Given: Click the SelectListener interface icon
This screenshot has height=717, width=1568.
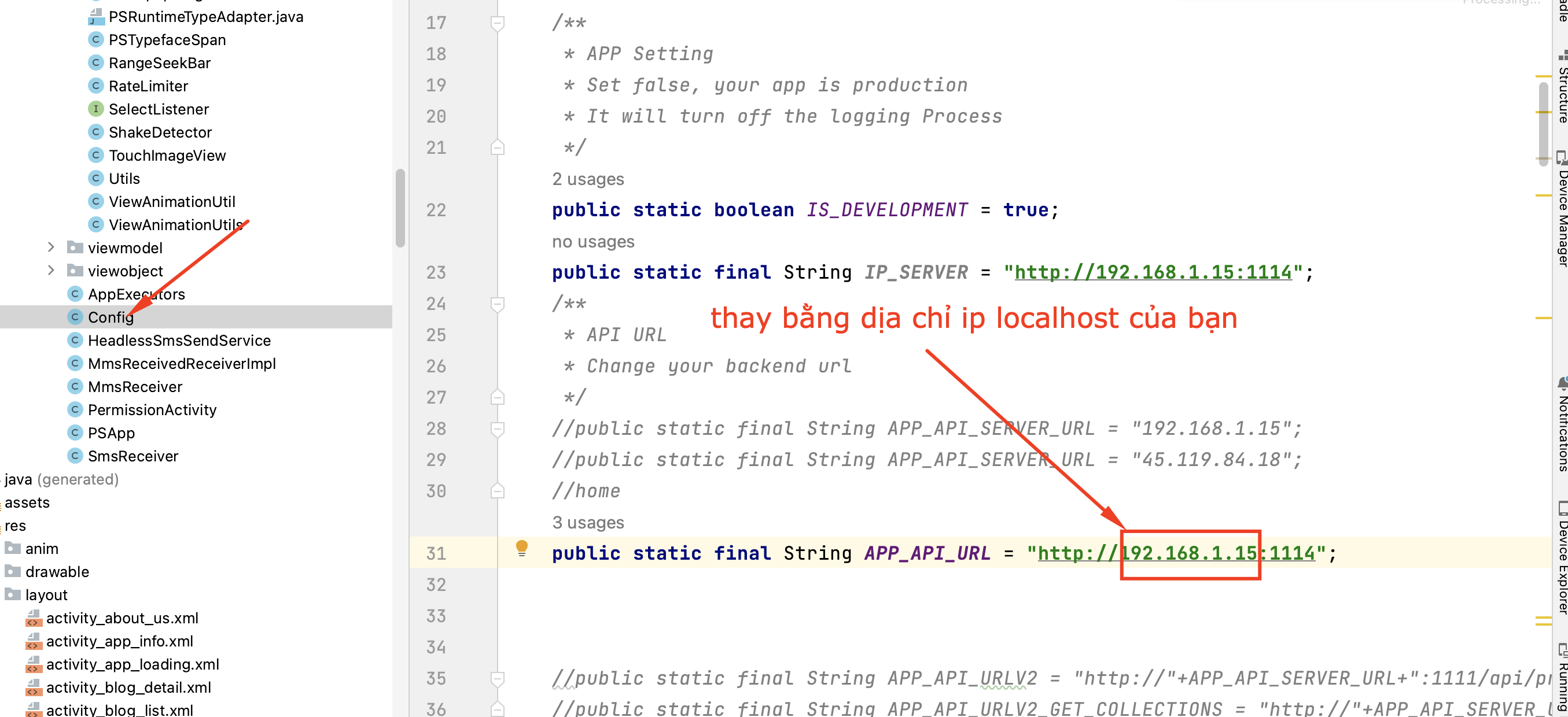Looking at the screenshot, I should pos(95,109).
